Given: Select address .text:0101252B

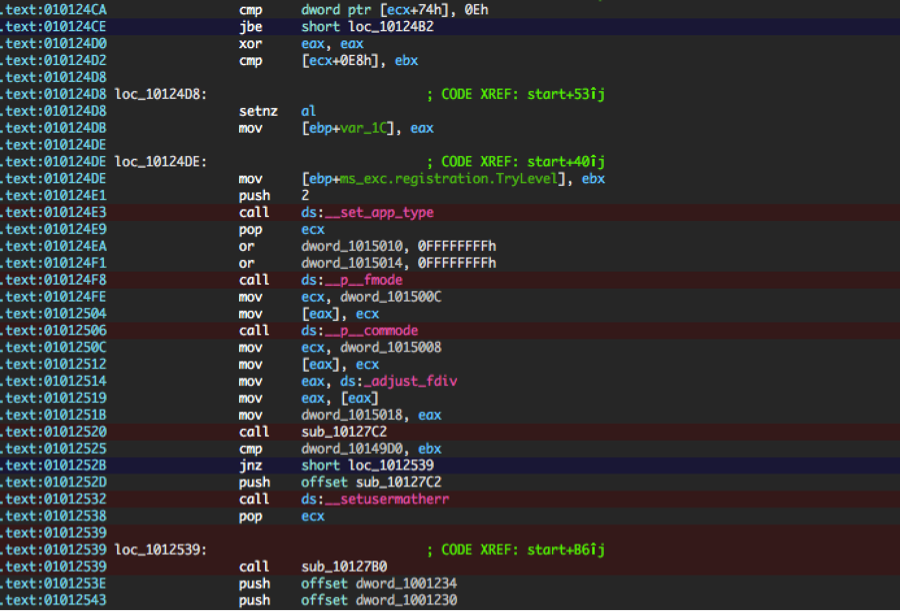Looking at the screenshot, I should [x=54, y=466].
